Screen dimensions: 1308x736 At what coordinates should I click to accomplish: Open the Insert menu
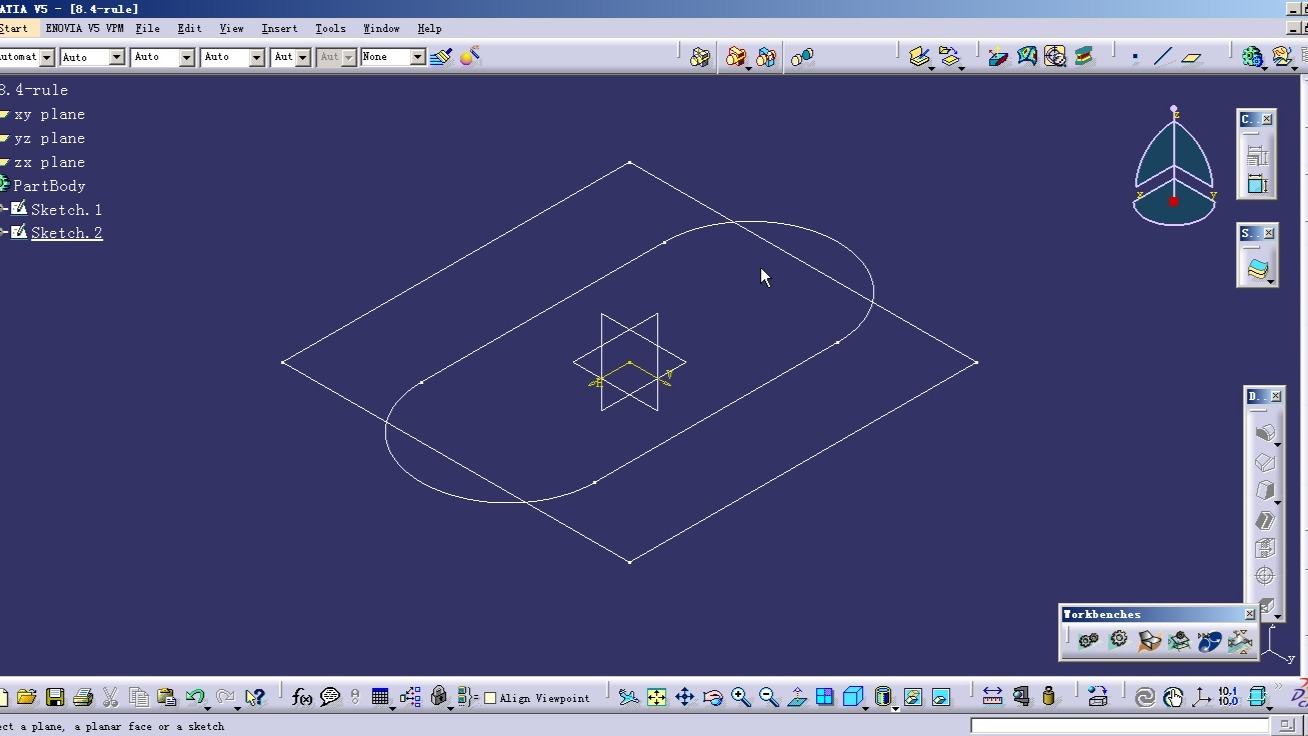point(279,28)
